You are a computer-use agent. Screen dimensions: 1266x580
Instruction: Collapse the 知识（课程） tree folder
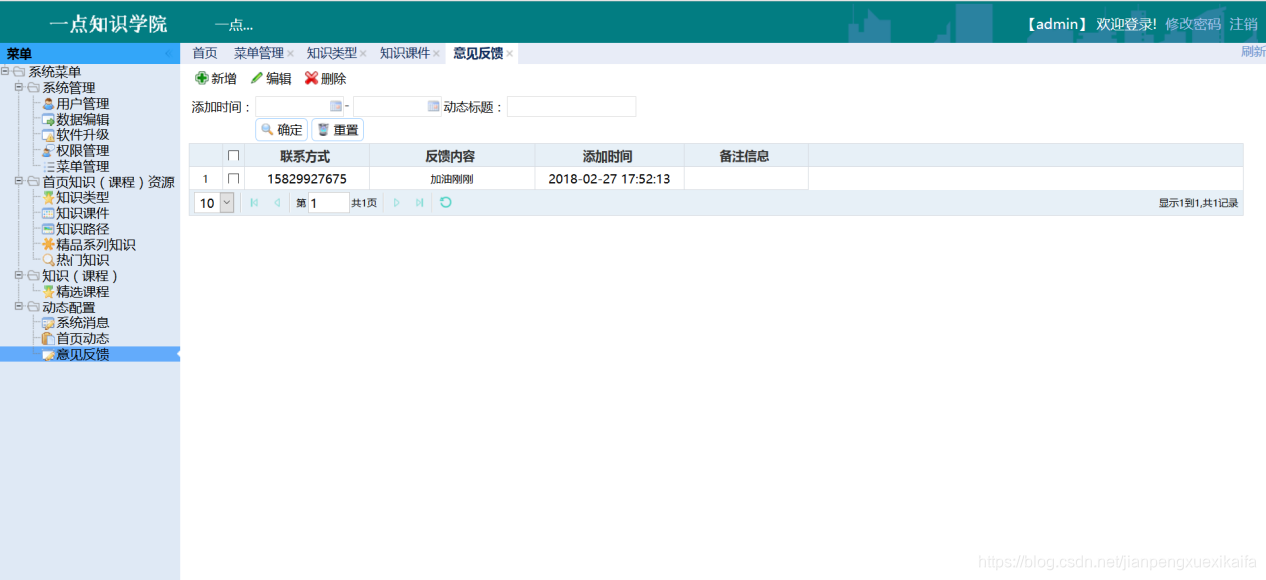click(x=19, y=275)
